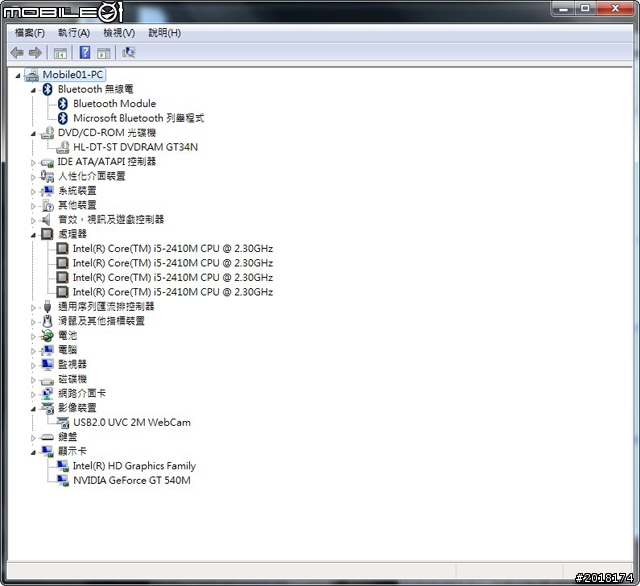Select the NVIDIA GeForce GT 540M entry
Viewport: 640px width, 586px height.
(x=131, y=480)
